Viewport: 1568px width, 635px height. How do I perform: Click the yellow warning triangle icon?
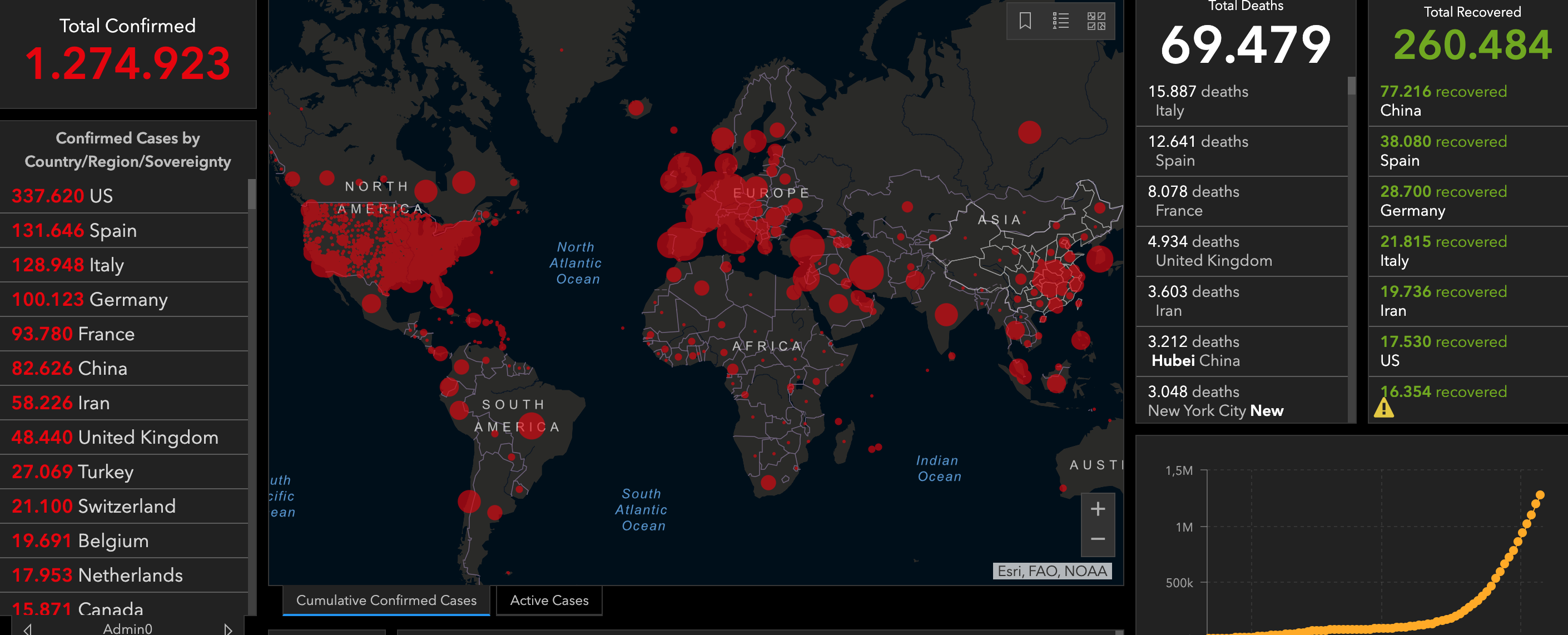(x=1383, y=408)
